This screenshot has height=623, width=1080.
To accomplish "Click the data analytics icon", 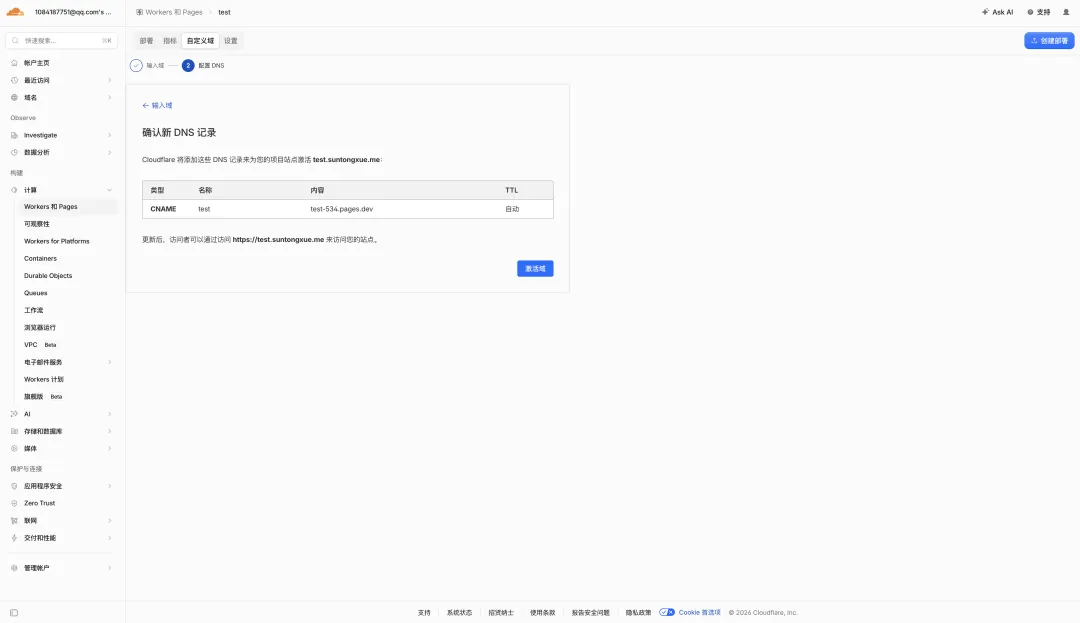I will [14, 153].
